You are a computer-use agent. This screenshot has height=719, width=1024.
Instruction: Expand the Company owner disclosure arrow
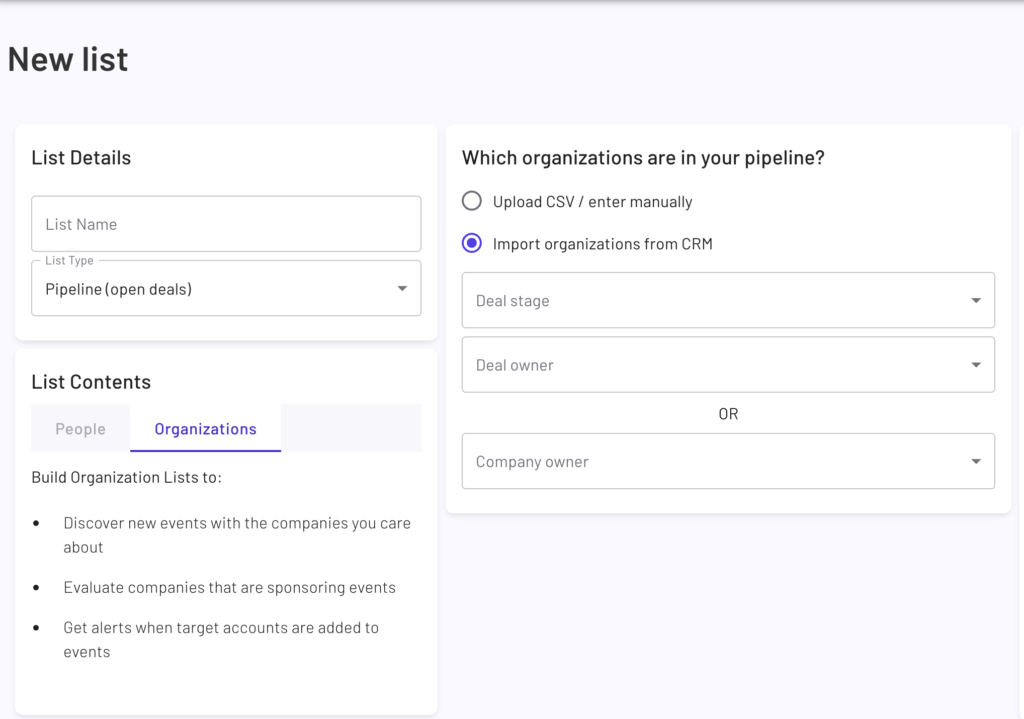pyautogui.click(x=977, y=461)
